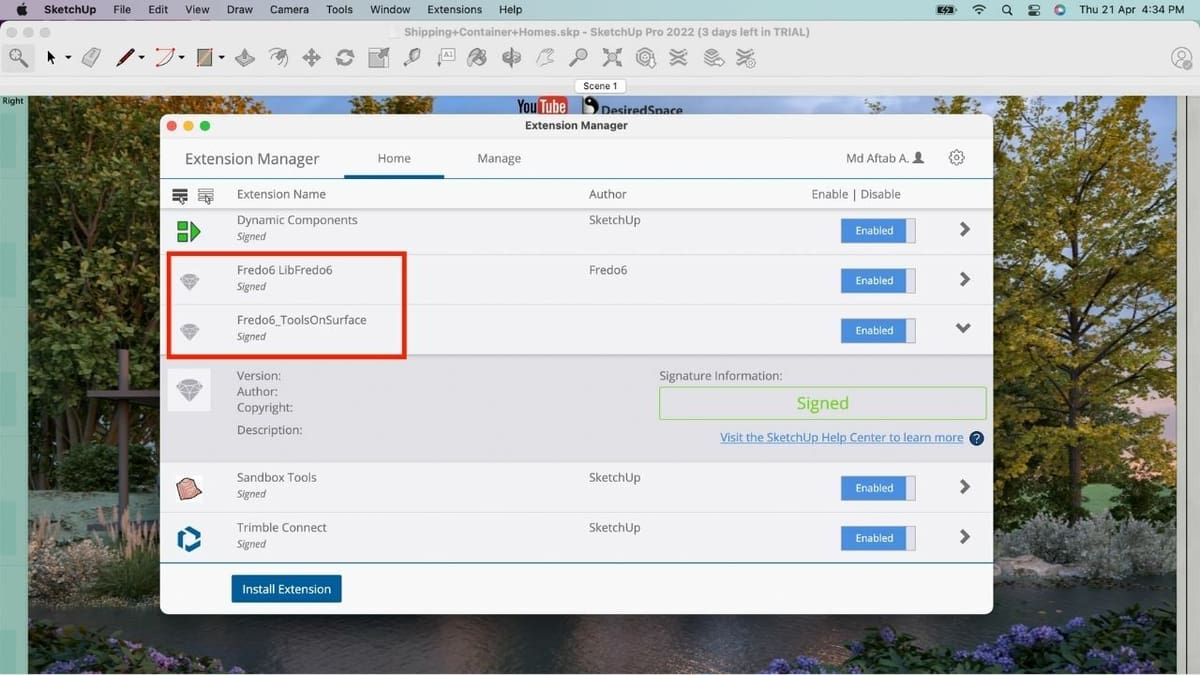1200x675 pixels.
Task: Expand Fredo6 LibFredo6 details chevron
Action: point(965,279)
